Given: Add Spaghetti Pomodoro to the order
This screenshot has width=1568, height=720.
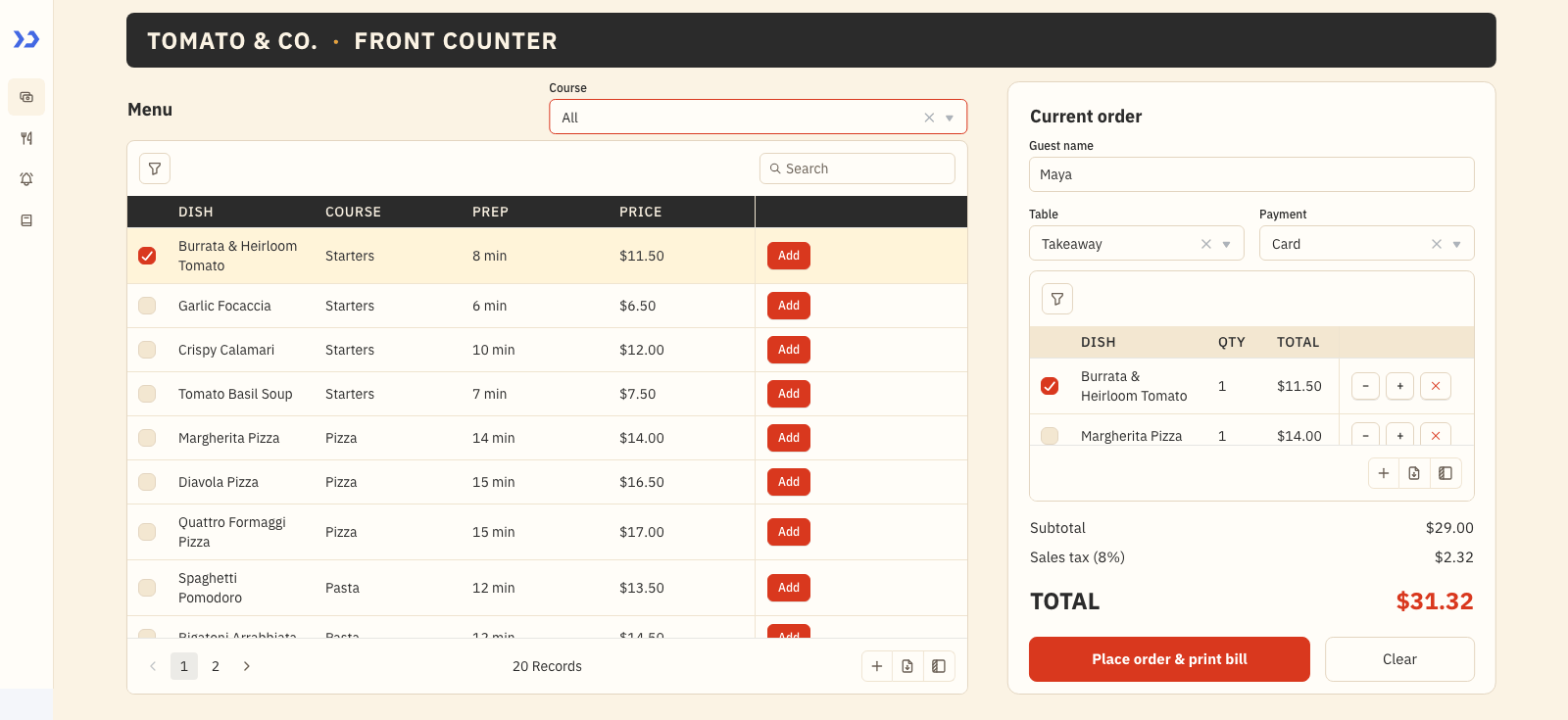Looking at the screenshot, I should click(x=789, y=588).
